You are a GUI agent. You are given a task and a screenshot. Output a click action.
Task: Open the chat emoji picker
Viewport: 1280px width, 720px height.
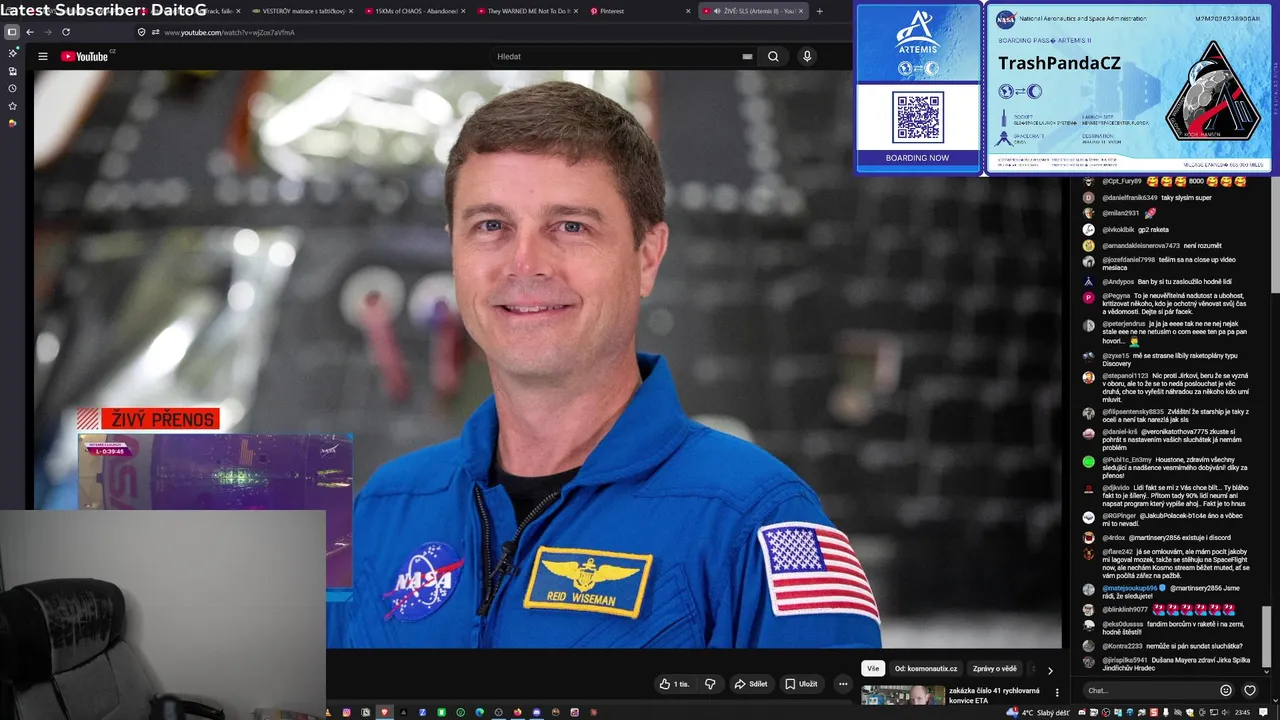pos(1226,690)
